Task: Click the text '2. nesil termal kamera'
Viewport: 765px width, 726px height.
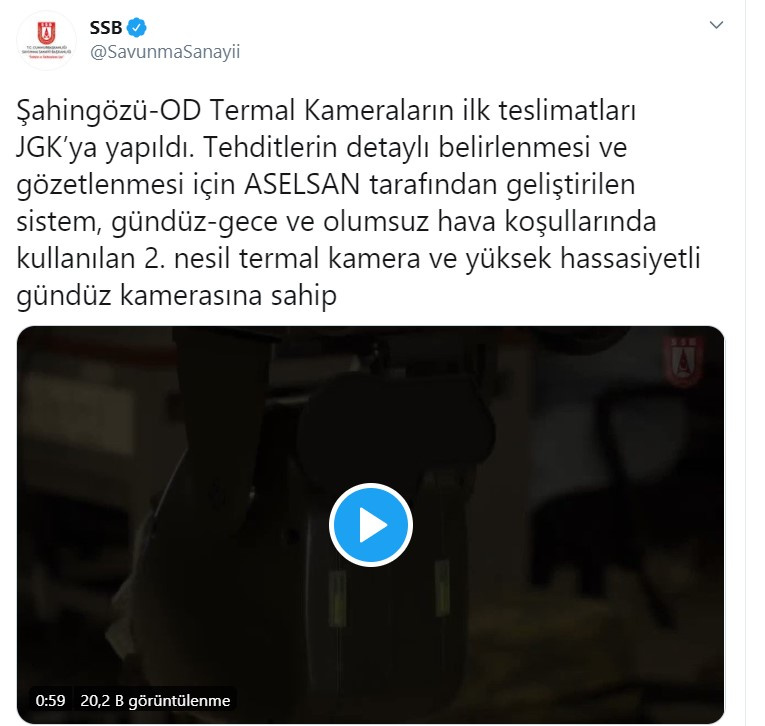Action: 282,258
